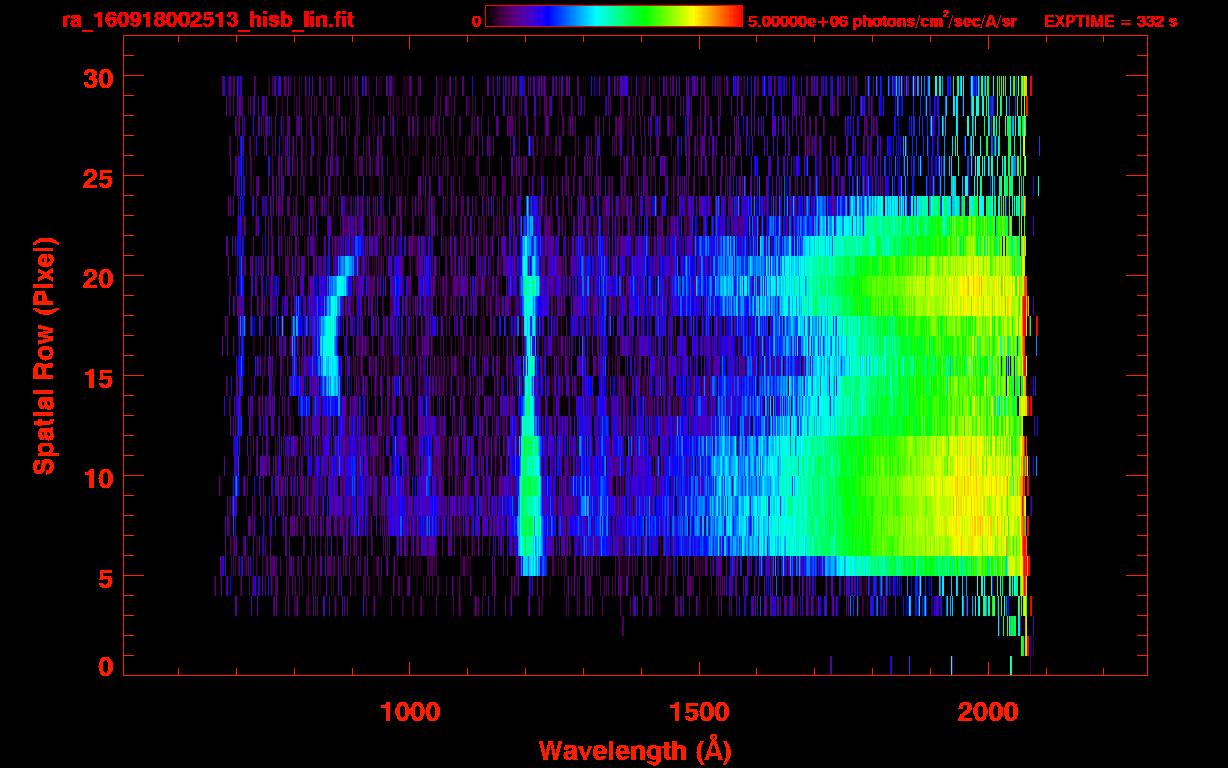Click the x-axis tick label 1500

coord(699,710)
